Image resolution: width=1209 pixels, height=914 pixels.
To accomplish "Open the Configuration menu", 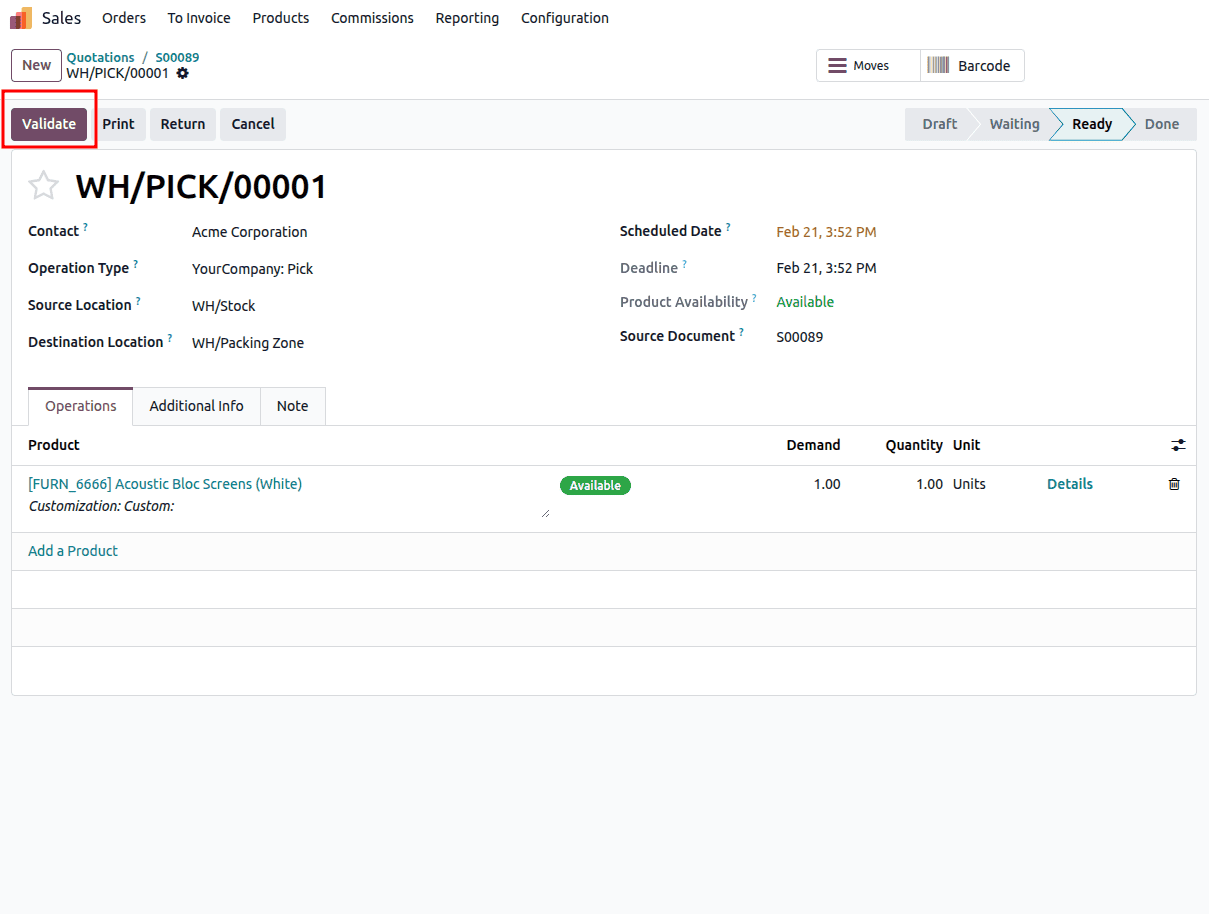I will pos(565,18).
